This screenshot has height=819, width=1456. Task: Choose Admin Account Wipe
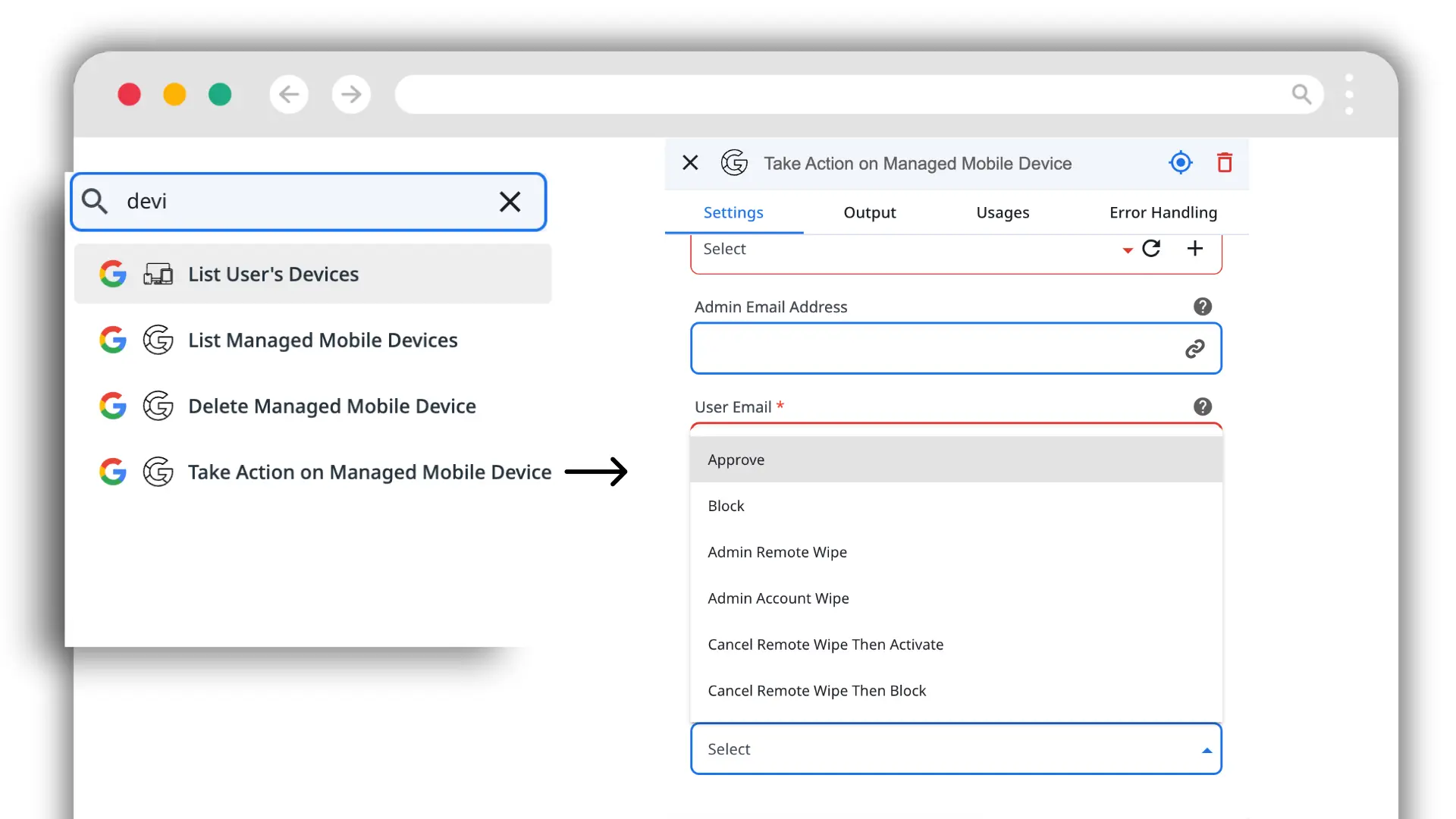pyautogui.click(x=956, y=598)
